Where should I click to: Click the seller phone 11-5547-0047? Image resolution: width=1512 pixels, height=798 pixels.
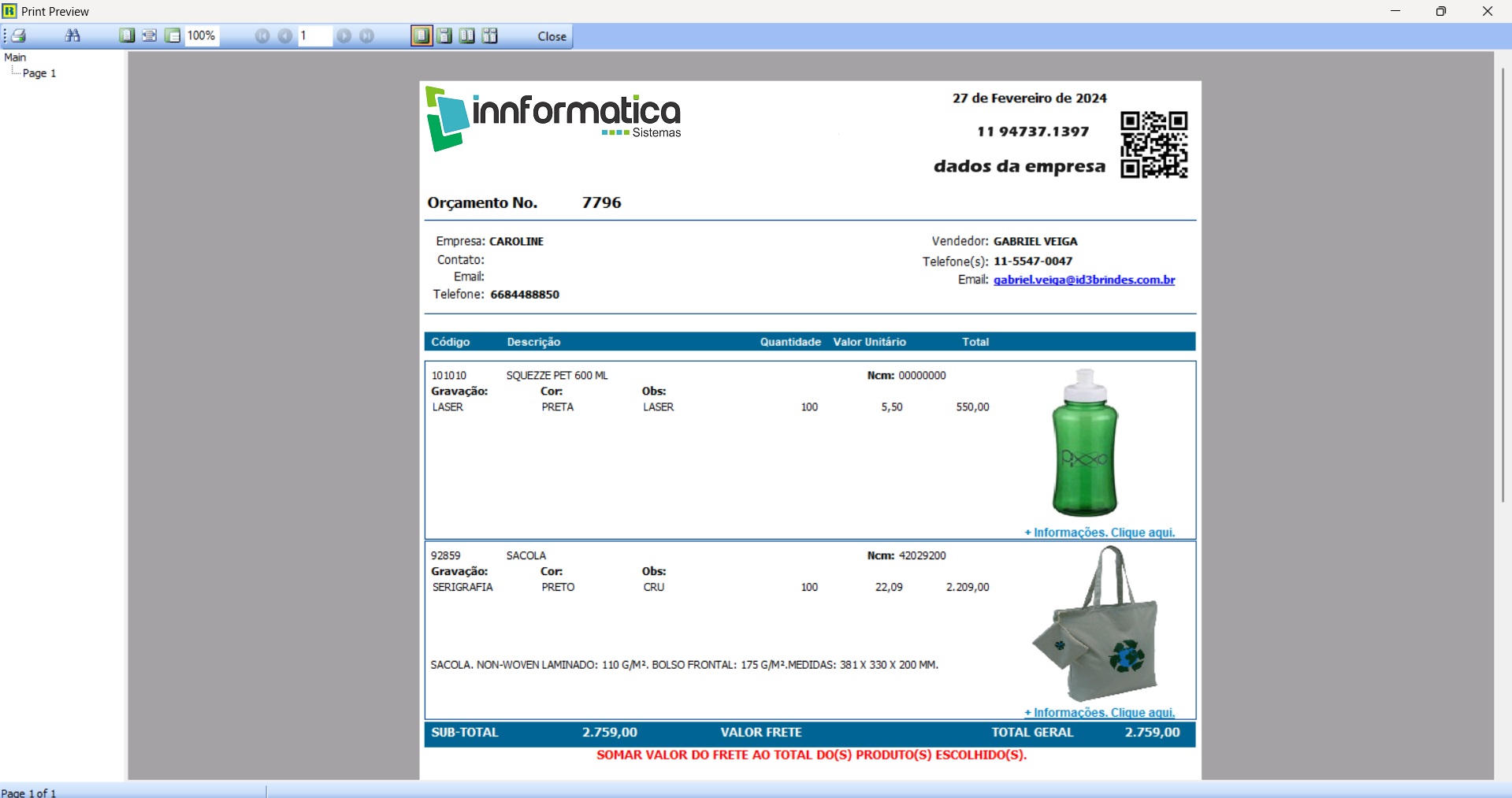point(1033,261)
